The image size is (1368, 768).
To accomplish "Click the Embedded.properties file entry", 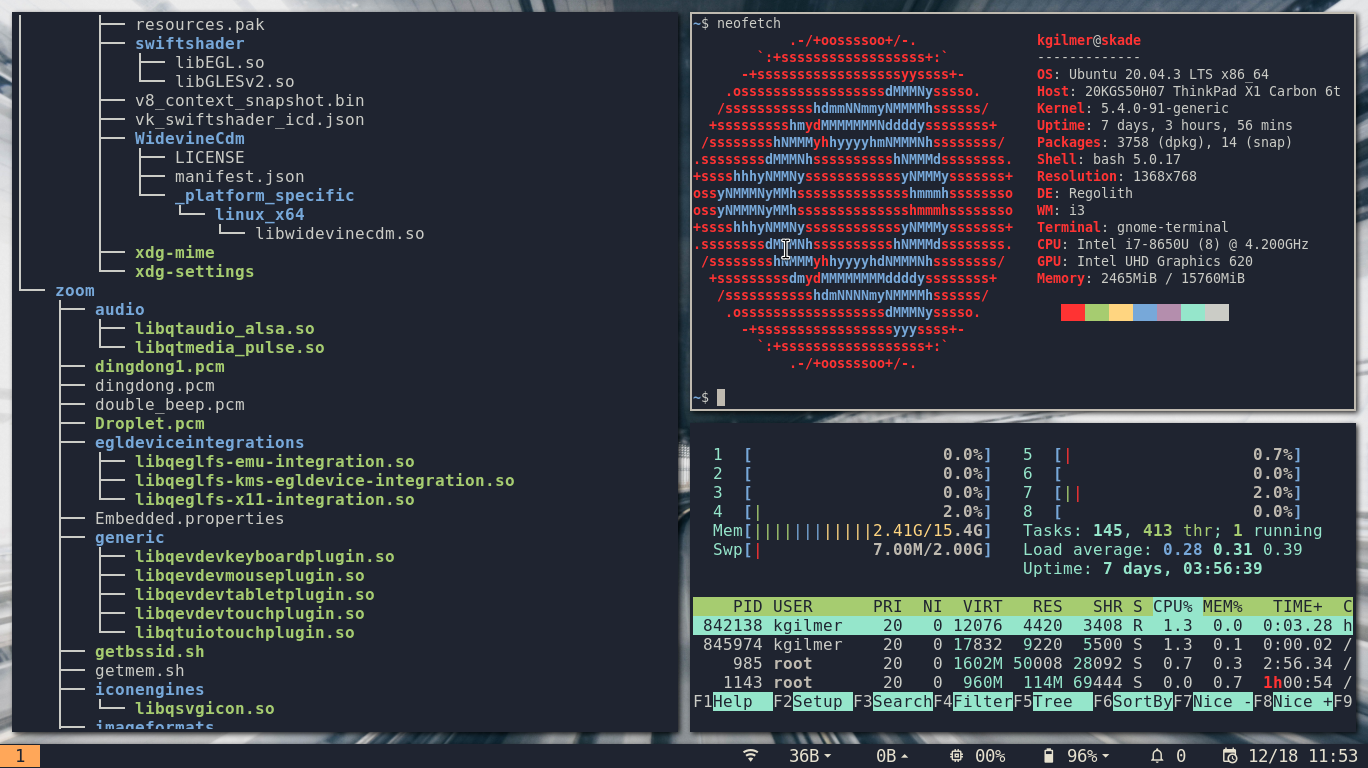I will 190,519.
